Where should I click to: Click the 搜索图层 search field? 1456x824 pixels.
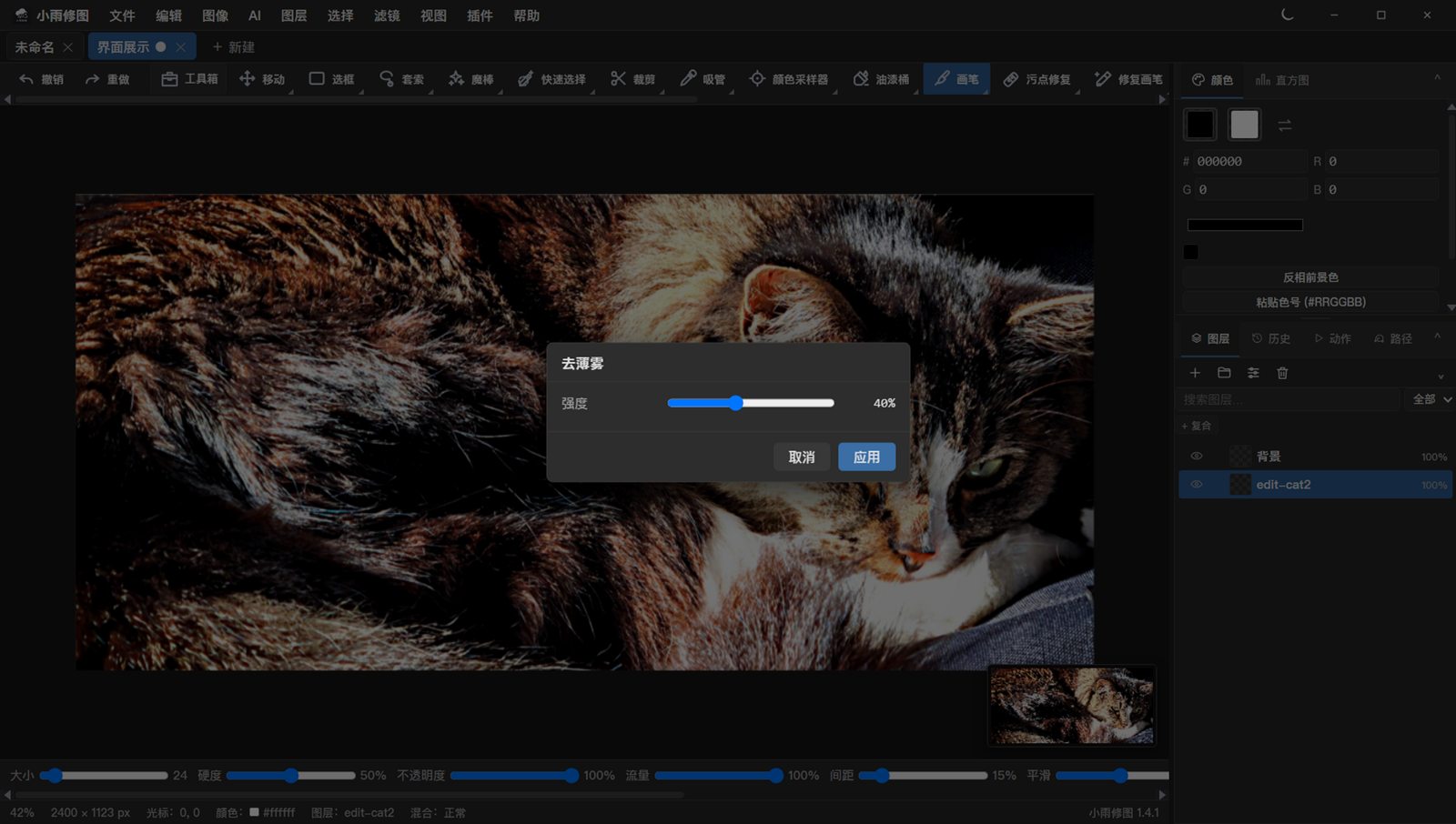(1289, 399)
